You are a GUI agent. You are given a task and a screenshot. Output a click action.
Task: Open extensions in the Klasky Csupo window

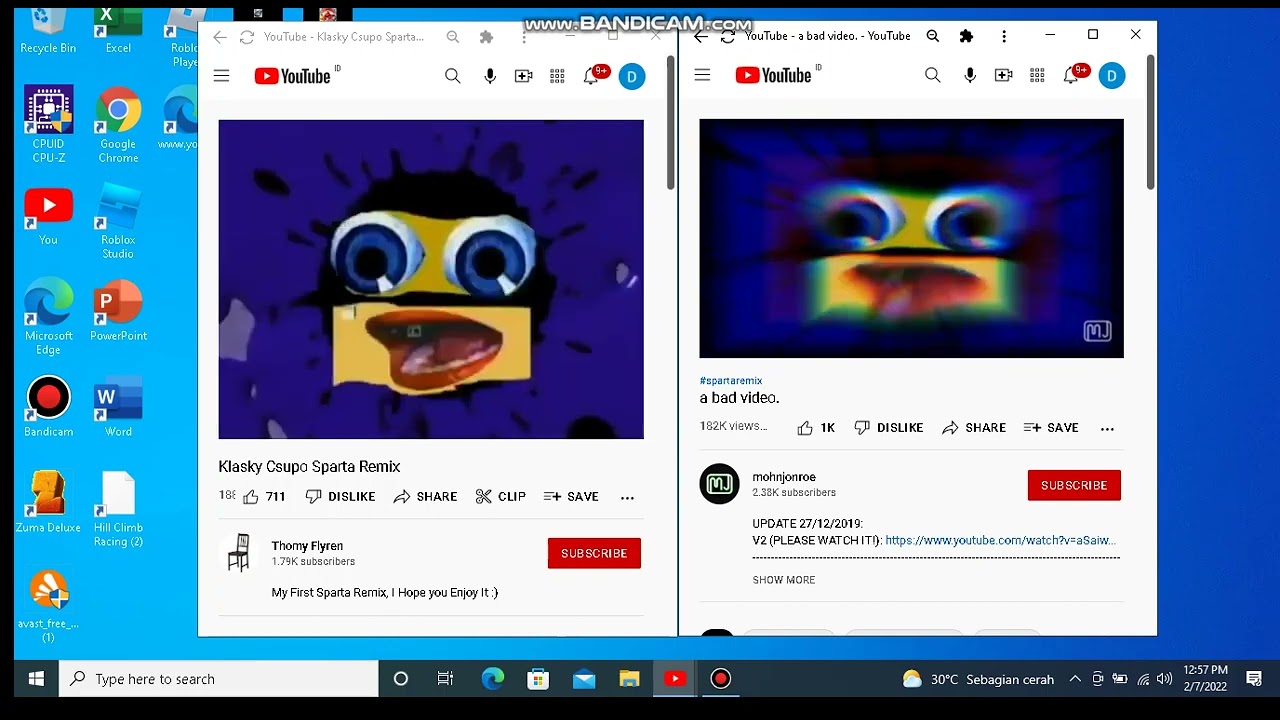(486, 37)
